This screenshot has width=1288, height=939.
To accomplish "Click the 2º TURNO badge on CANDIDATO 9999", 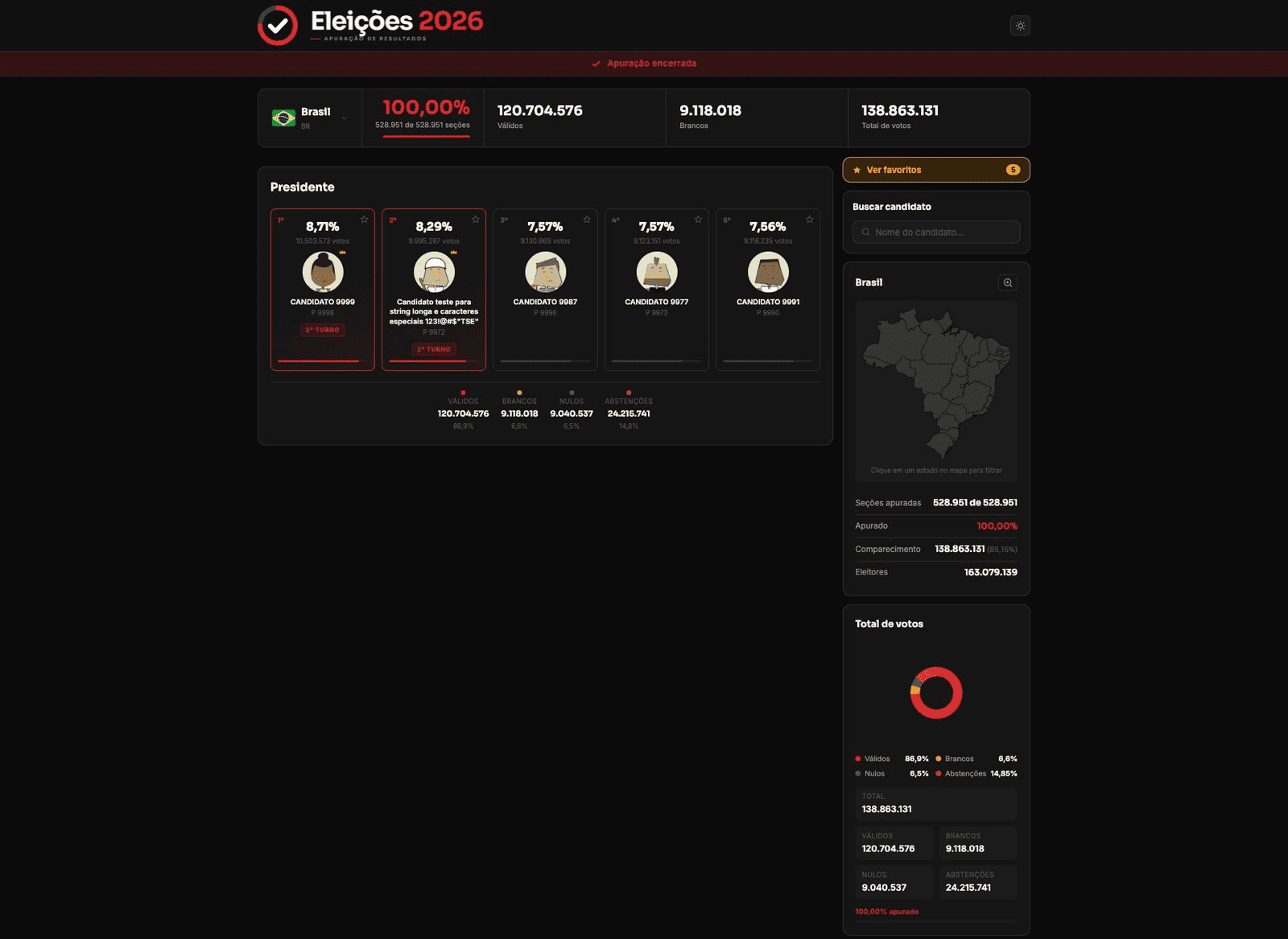I will pyautogui.click(x=323, y=330).
